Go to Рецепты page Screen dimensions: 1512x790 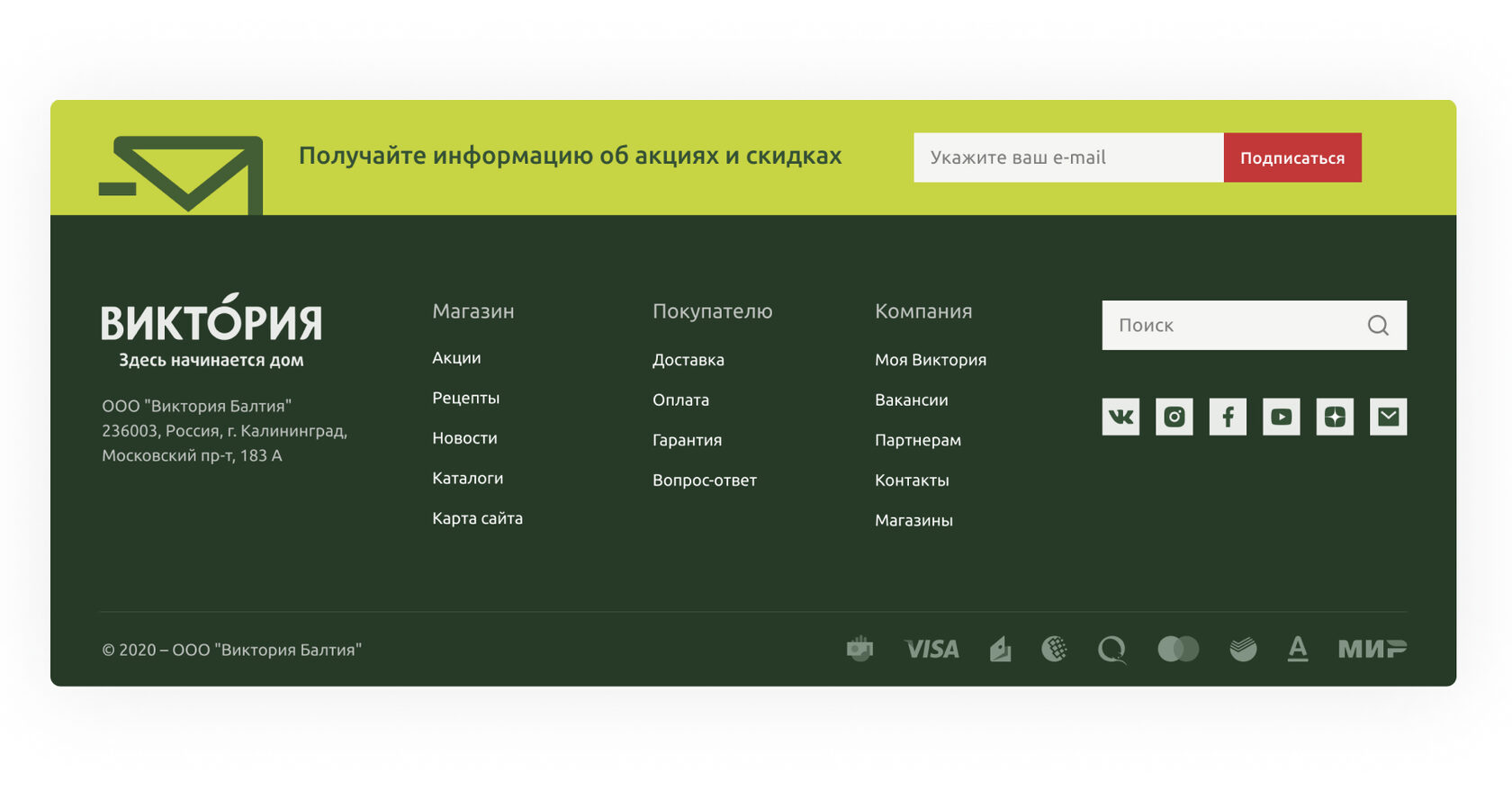(465, 398)
